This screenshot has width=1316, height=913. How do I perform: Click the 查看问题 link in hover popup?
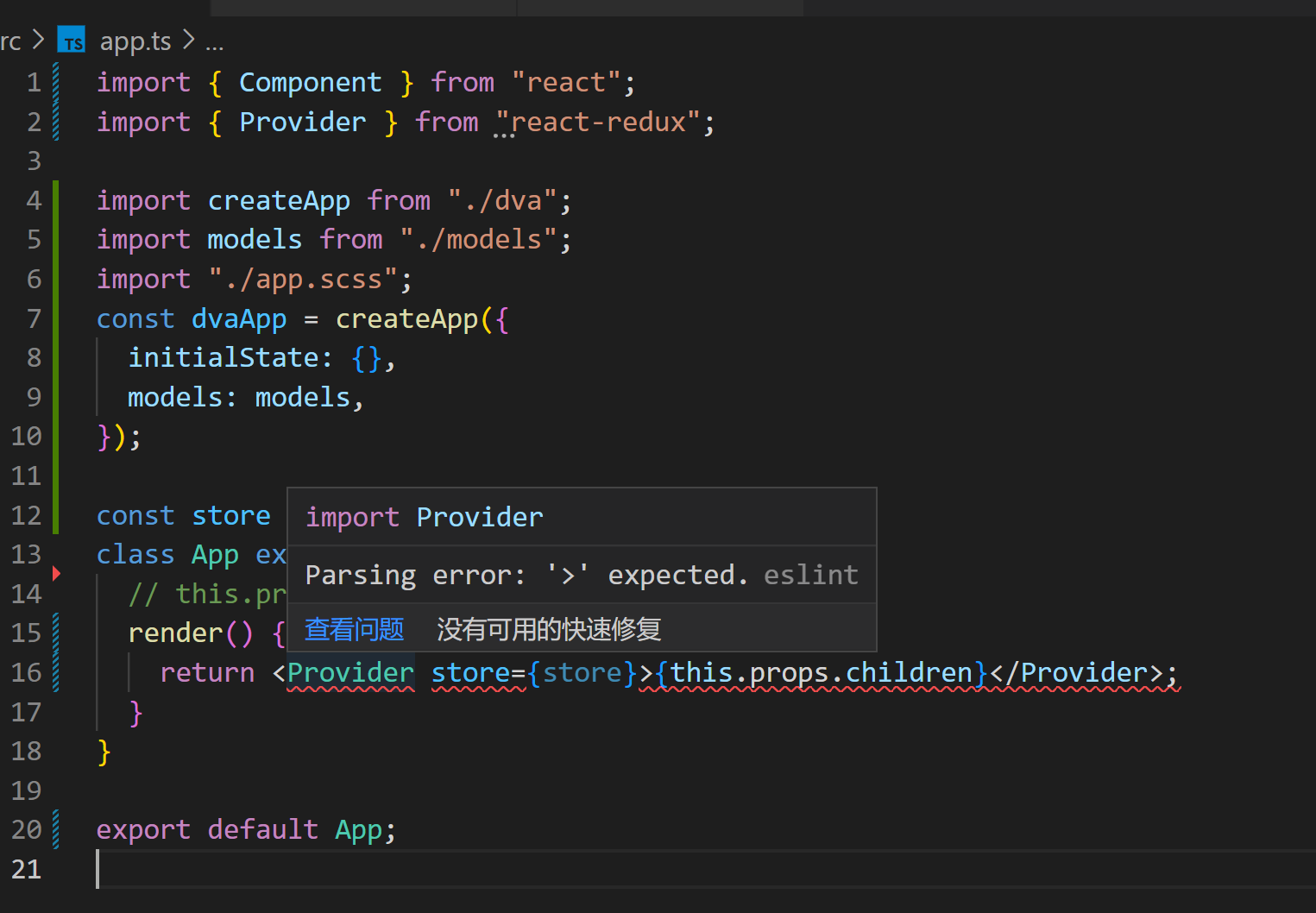tap(354, 629)
